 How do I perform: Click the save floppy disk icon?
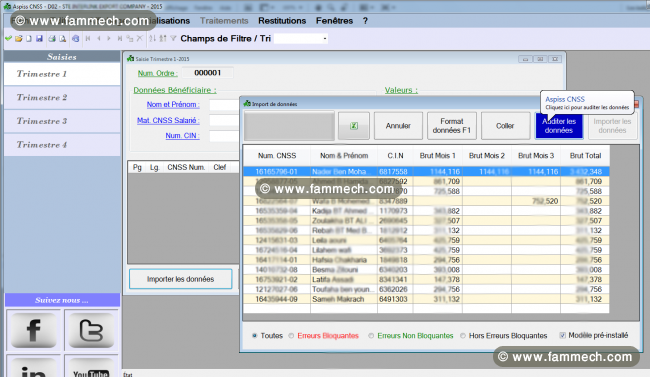point(39,39)
